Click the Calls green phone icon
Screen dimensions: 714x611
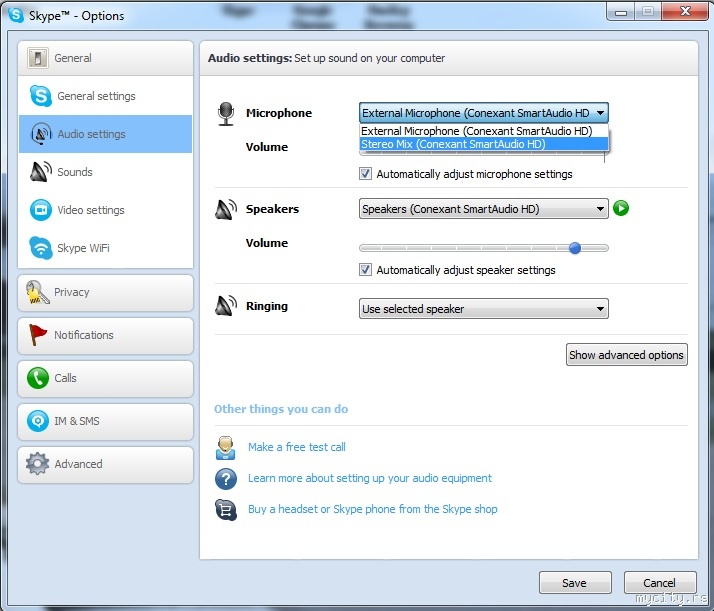click(x=38, y=378)
